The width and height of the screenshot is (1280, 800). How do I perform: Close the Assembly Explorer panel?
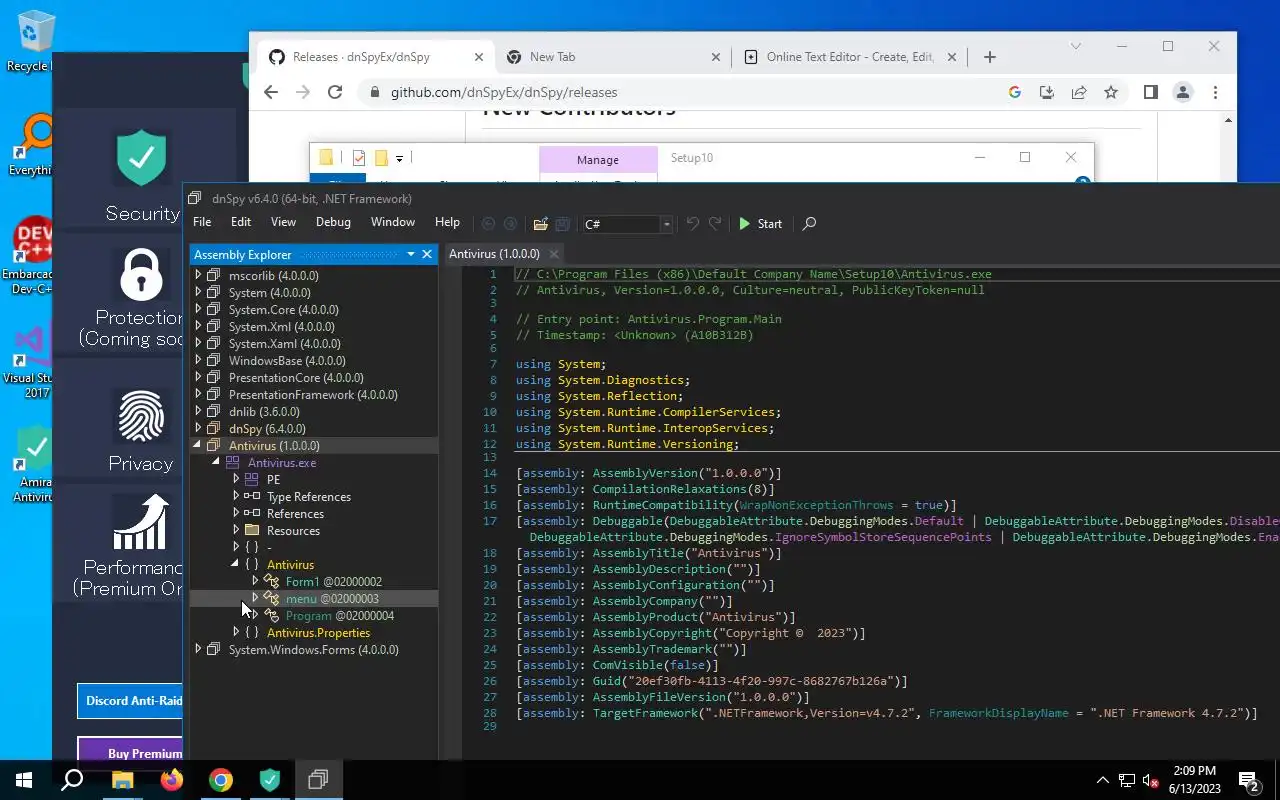tap(427, 254)
